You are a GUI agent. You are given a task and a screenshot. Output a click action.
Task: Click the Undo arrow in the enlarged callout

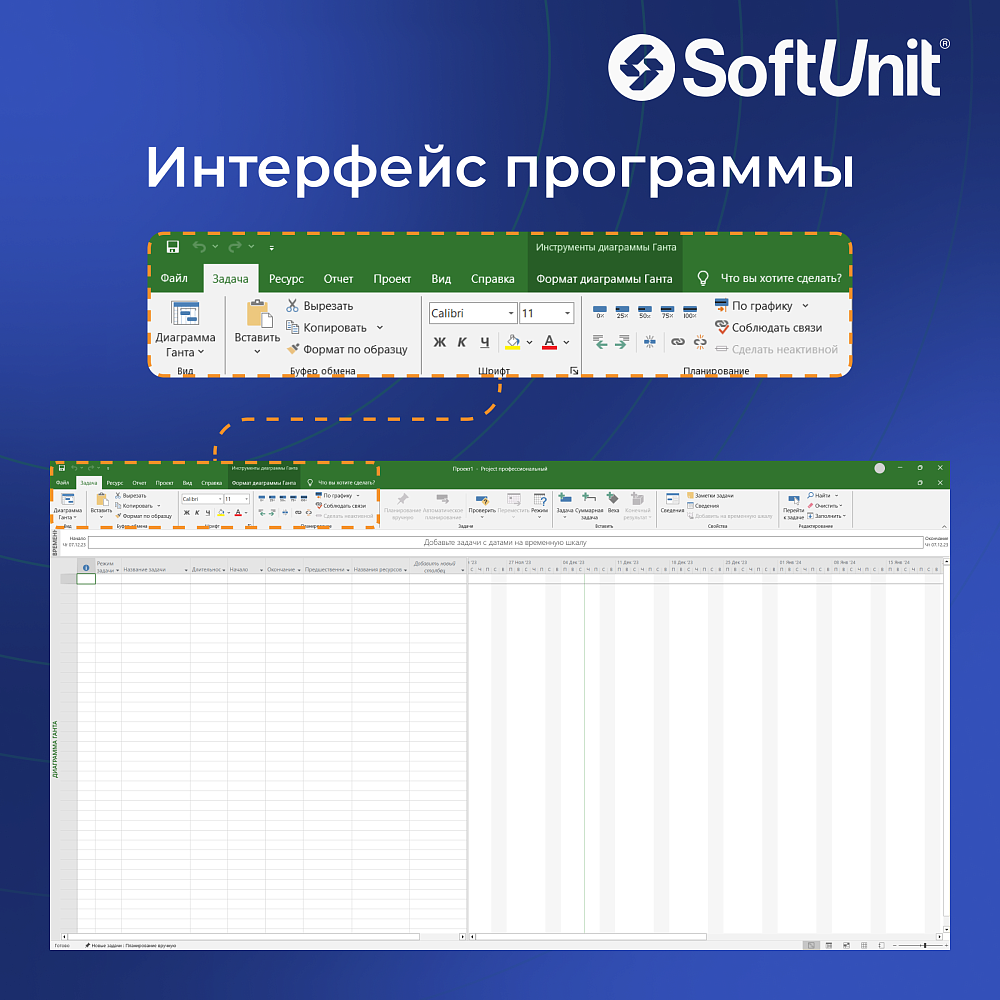click(x=200, y=247)
